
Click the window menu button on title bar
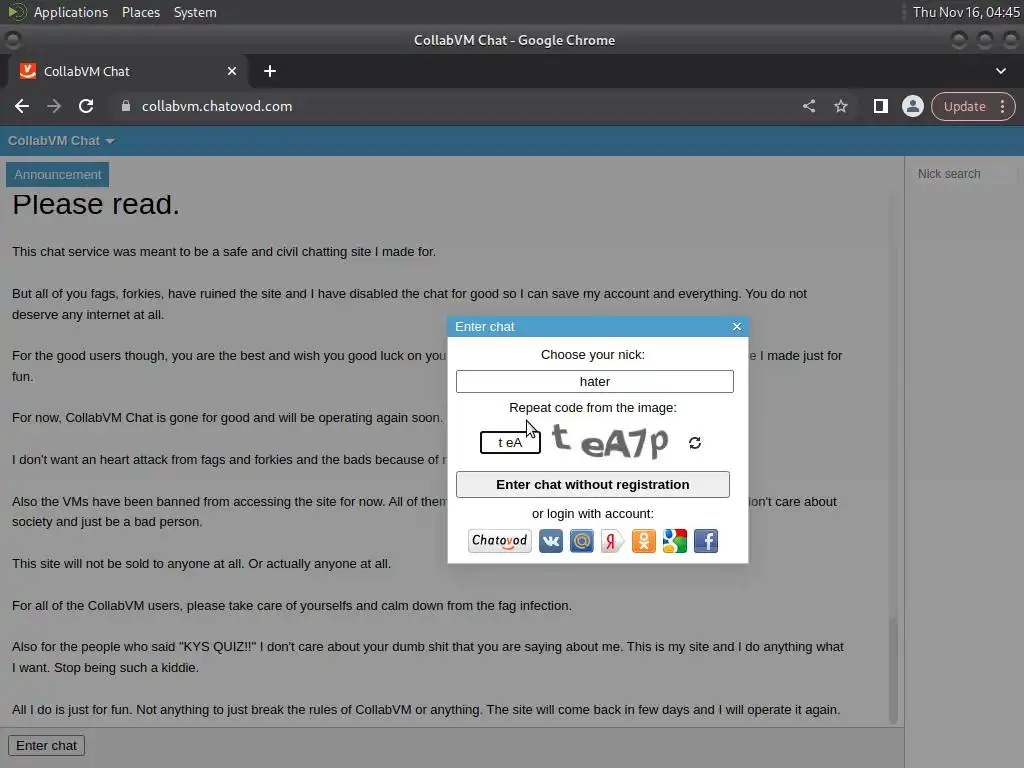[x=12, y=40]
